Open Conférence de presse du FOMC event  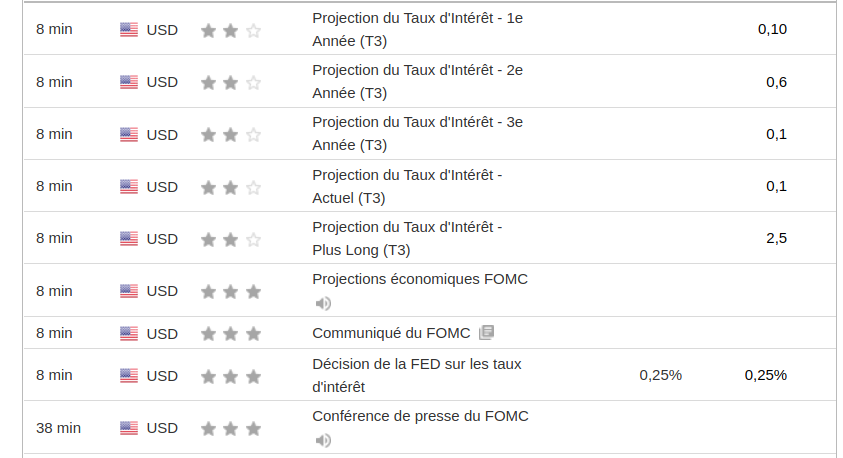[420, 416]
